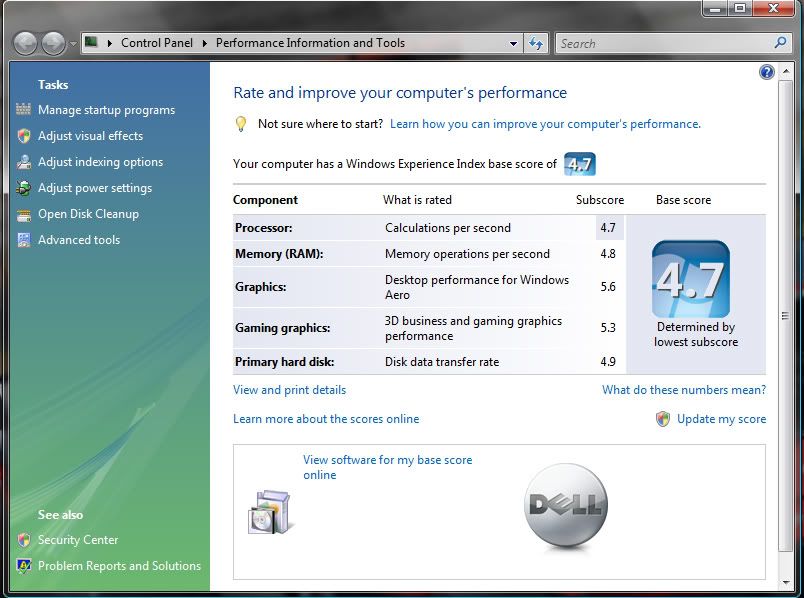The image size is (804, 598).
Task: Open Learn more about the scores online
Action: tap(326, 419)
